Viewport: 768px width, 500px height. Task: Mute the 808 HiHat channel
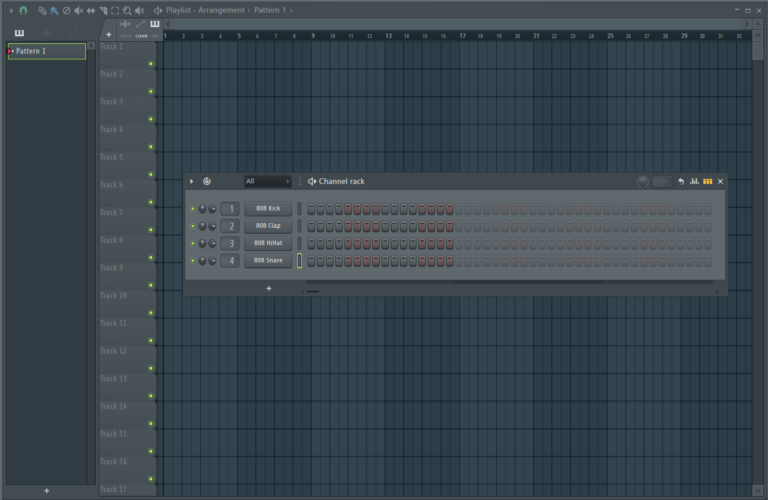(192, 243)
